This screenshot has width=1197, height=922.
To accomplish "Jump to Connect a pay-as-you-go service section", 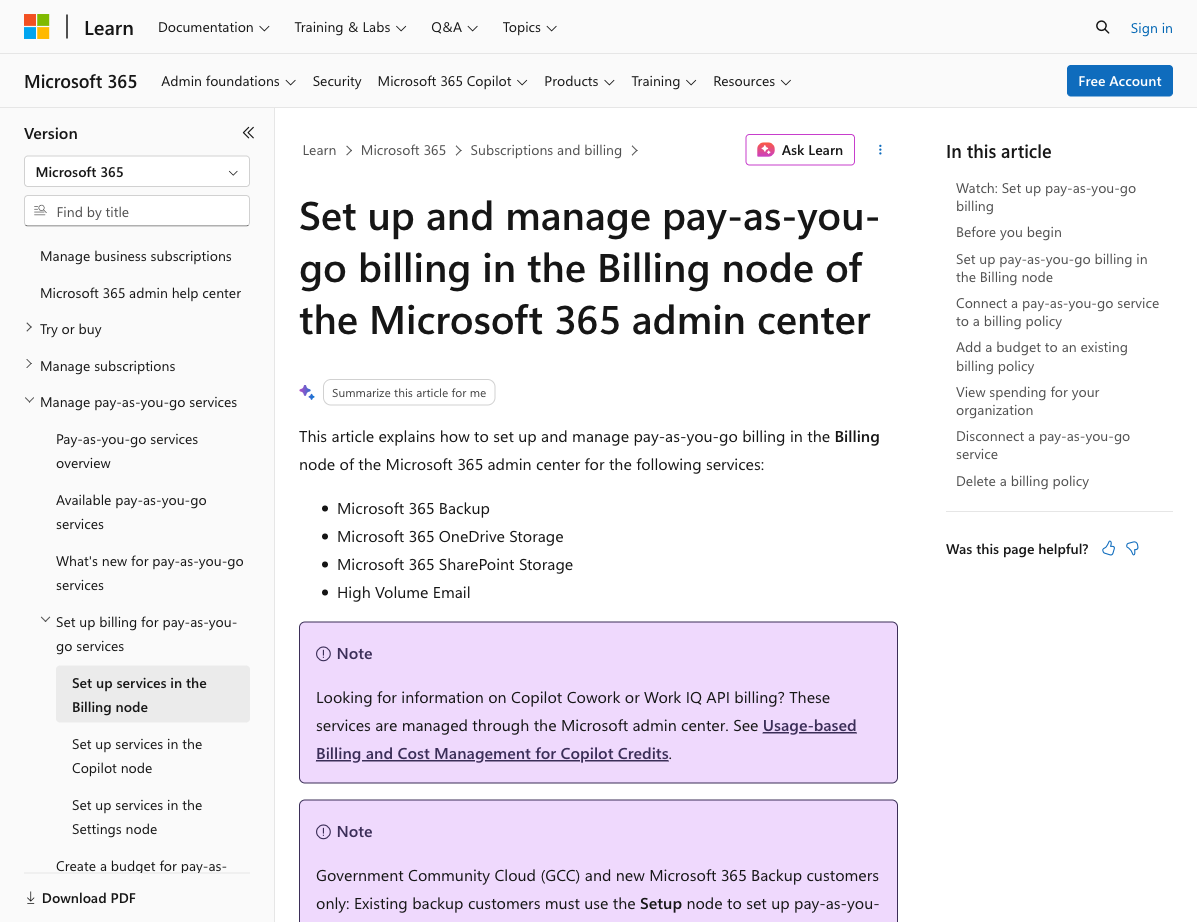I will pos(1057,312).
